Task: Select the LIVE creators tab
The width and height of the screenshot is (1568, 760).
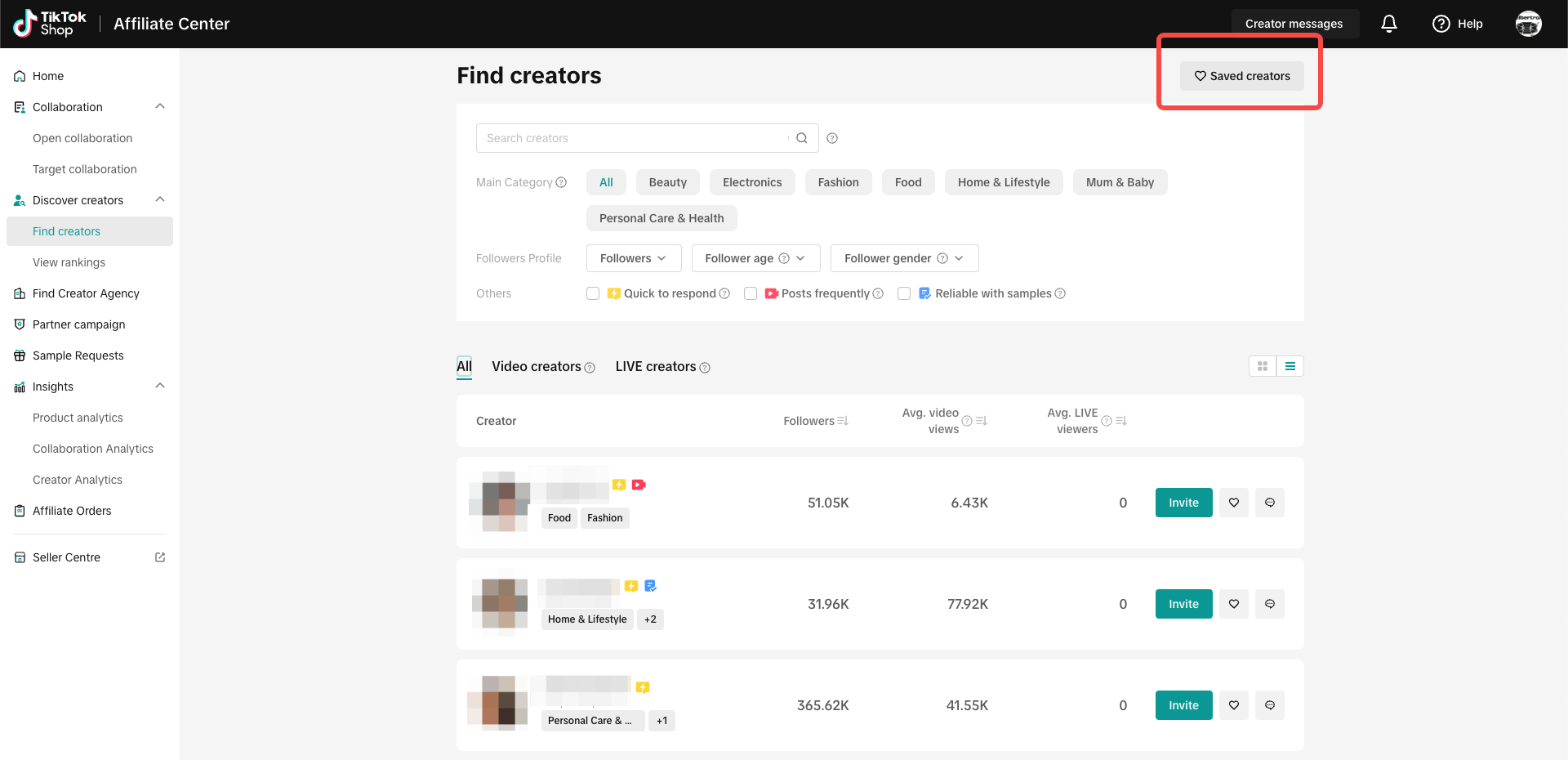Action: [x=656, y=367]
